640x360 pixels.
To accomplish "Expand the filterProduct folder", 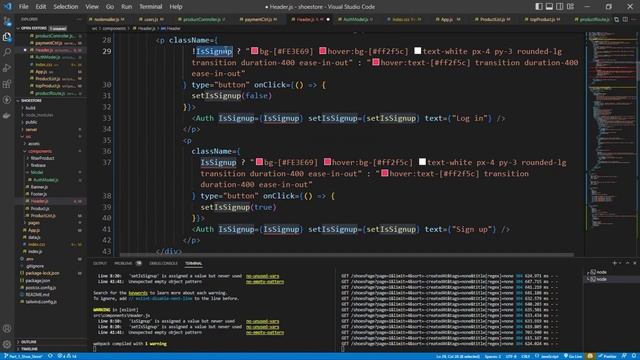I will (x=42, y=158).
